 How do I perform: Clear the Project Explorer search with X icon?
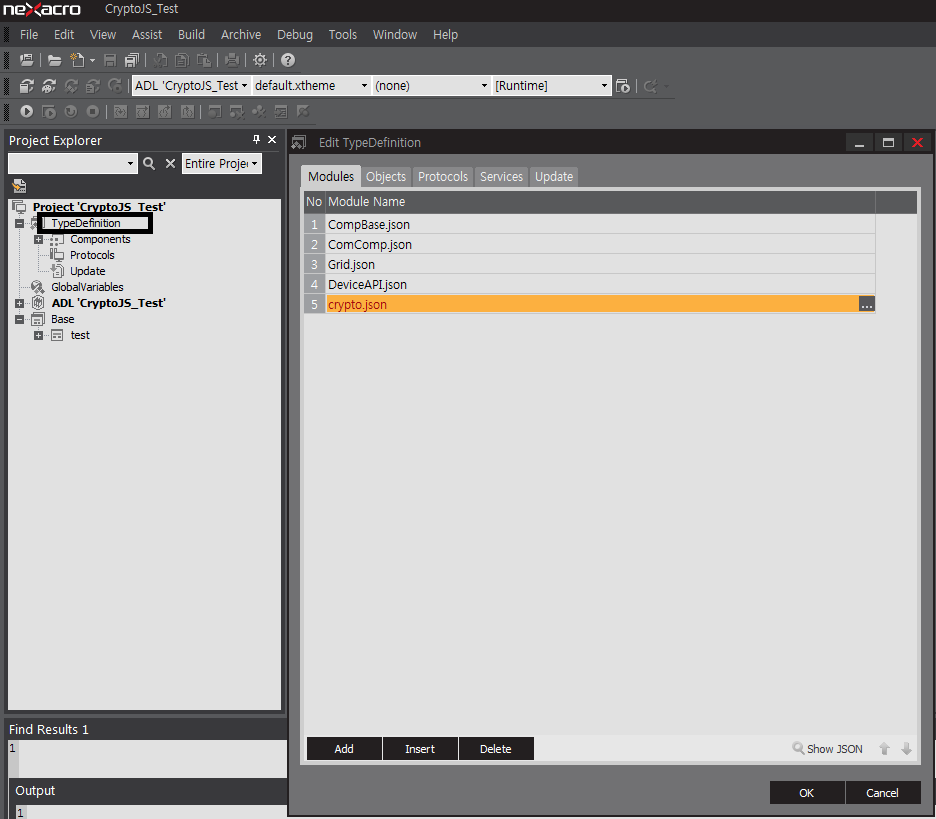[x=170, y=164]
